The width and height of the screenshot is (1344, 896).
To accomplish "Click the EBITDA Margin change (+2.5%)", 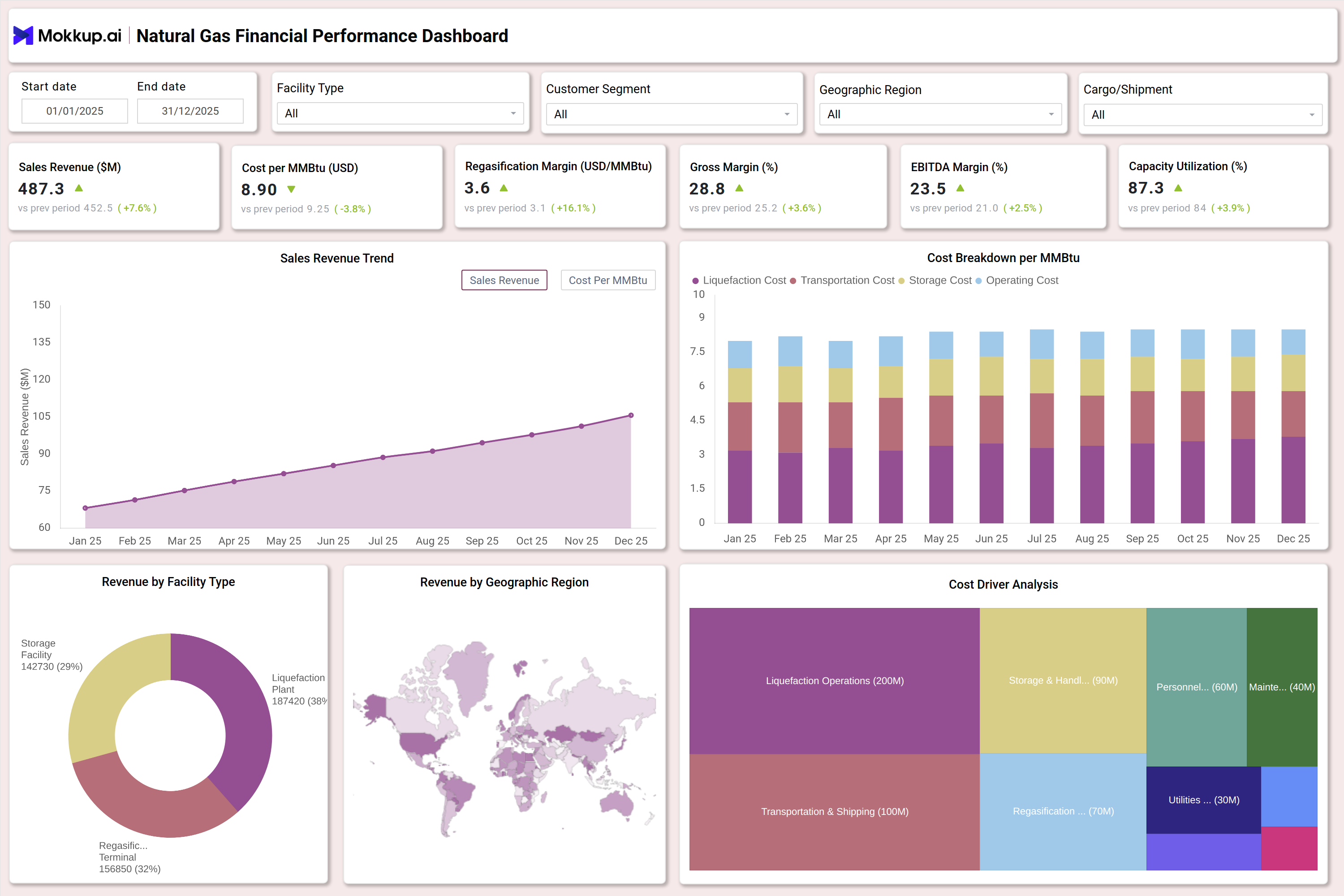I will pyautogui.click(x=1023, y=208).
